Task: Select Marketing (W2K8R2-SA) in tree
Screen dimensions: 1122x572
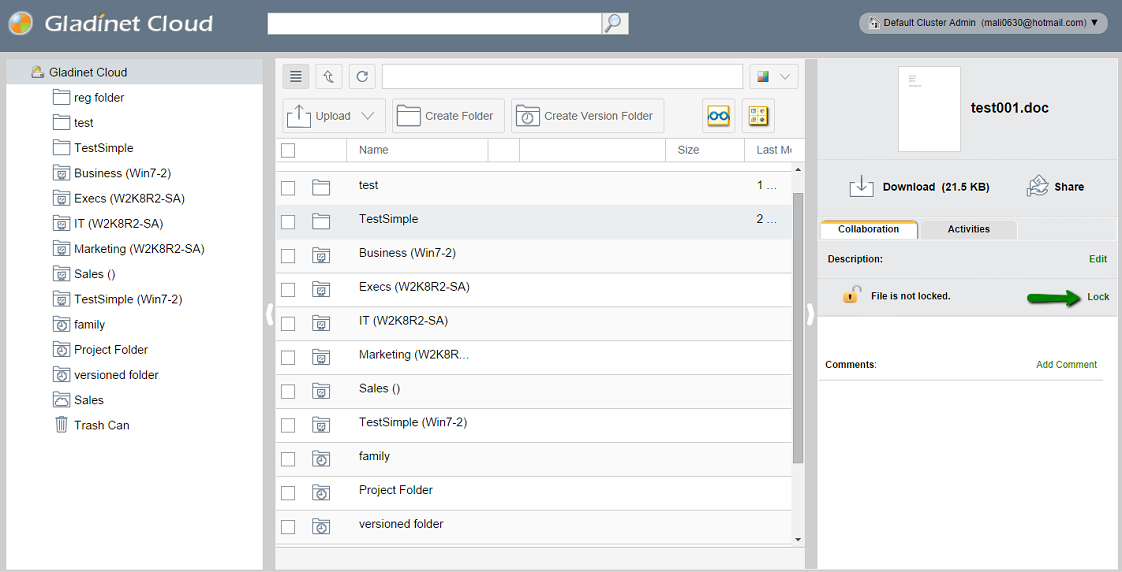Action: (139, 249)
